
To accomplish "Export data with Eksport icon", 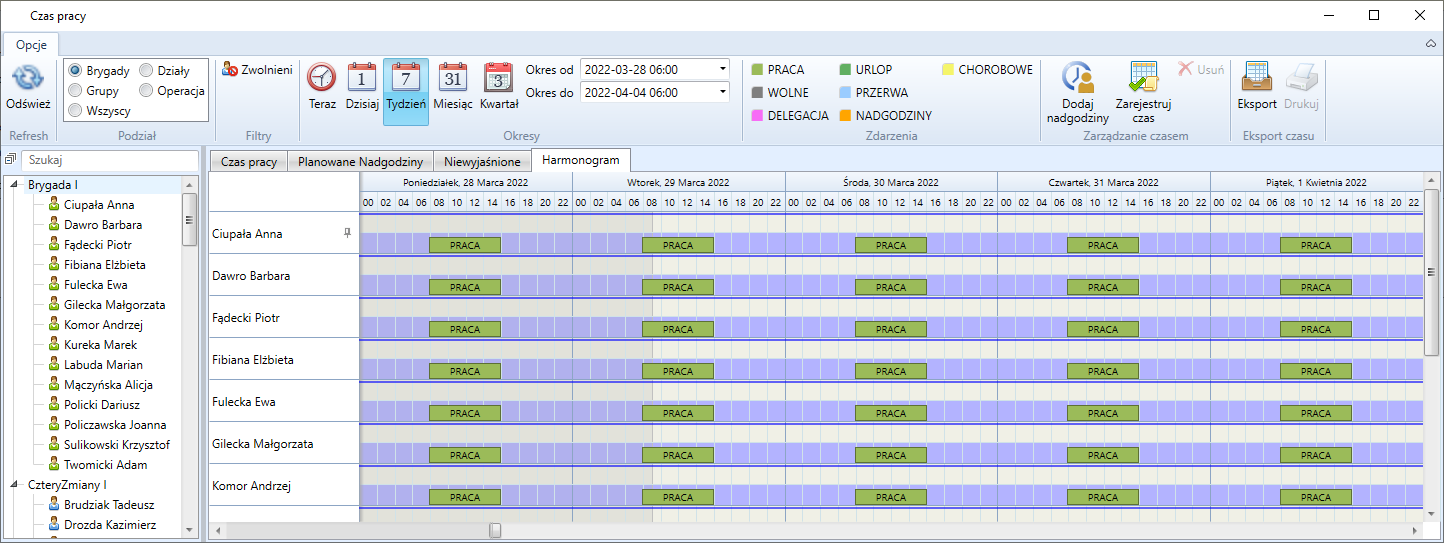I will pyautogui.click(x=1256, y=78).
